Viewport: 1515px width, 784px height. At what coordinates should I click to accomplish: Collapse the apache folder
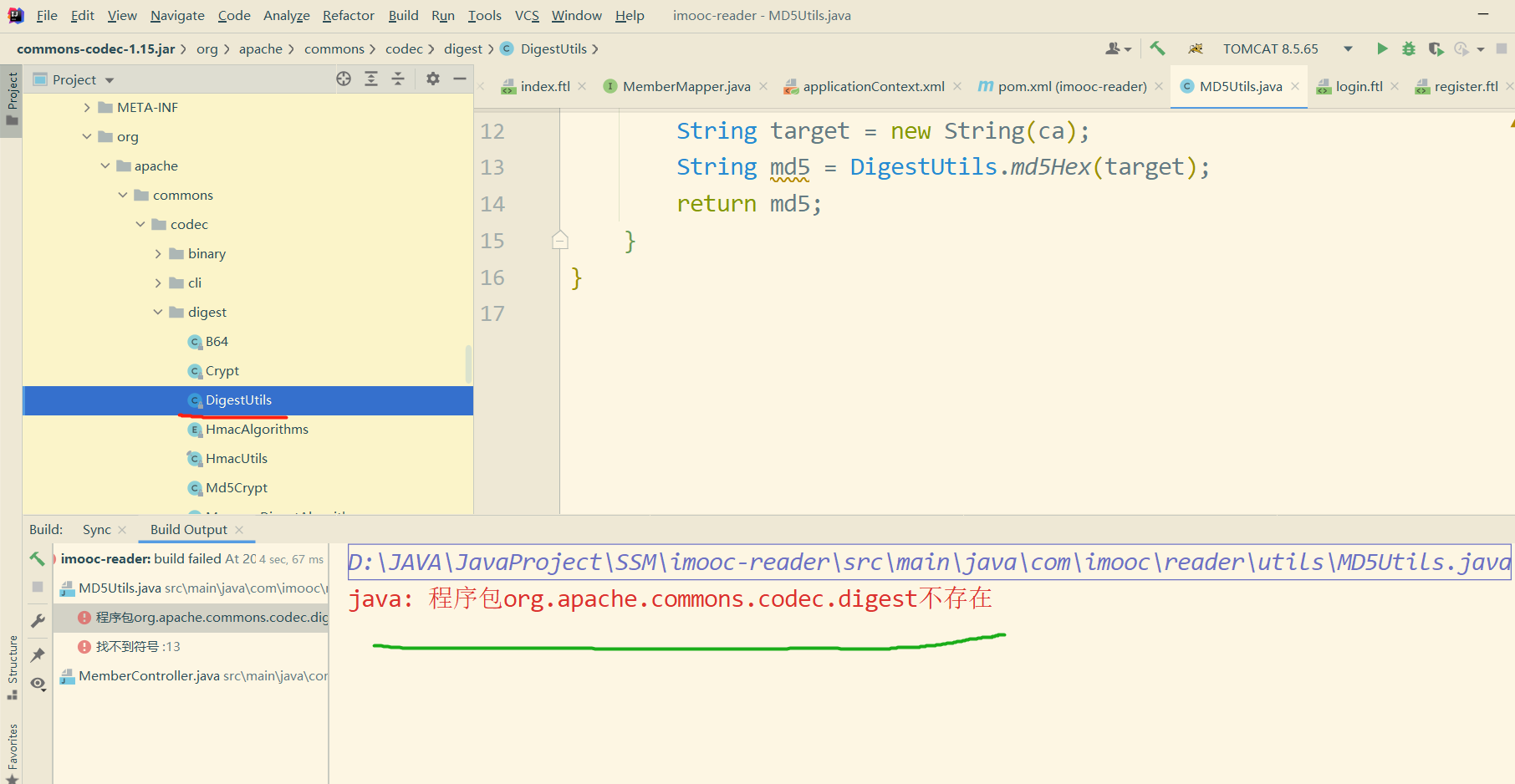[x=105, y=165]
